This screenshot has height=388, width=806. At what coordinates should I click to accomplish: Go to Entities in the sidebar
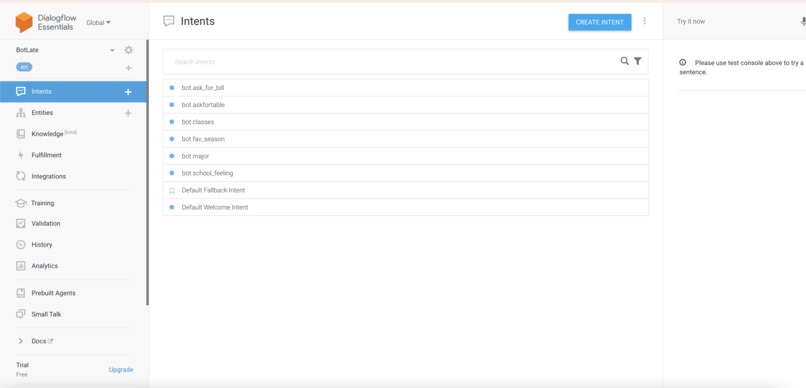pyautogui.click(x=42, y=113)
